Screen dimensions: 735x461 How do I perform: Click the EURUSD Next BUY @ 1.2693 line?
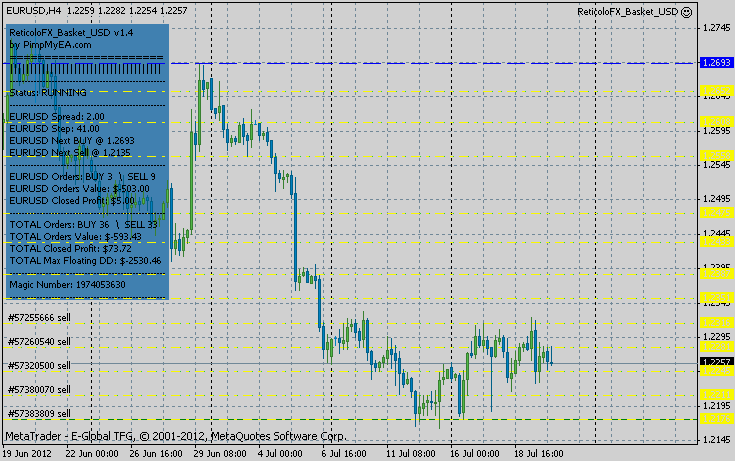72,141
